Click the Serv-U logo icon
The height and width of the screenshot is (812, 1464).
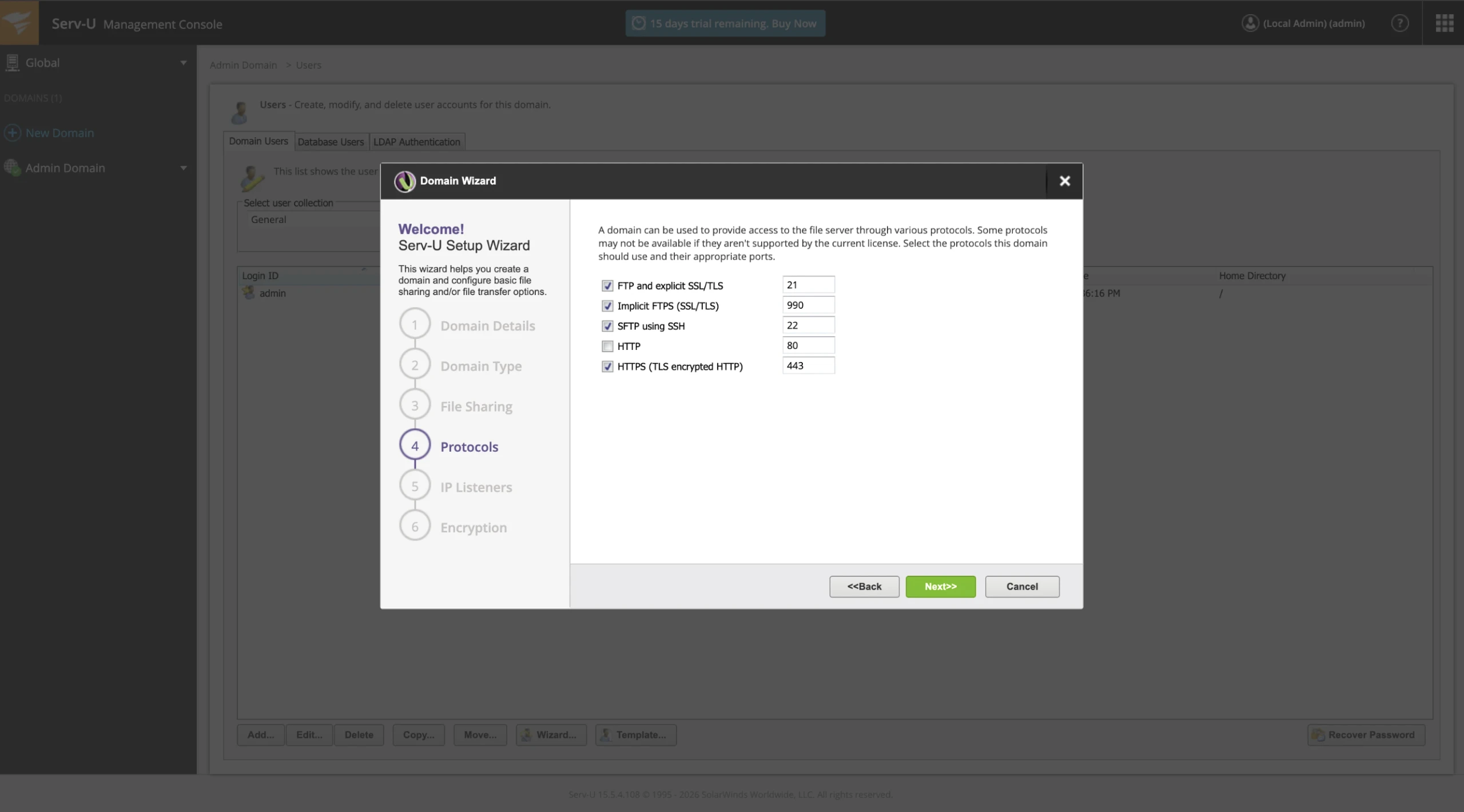coord(19,22)
